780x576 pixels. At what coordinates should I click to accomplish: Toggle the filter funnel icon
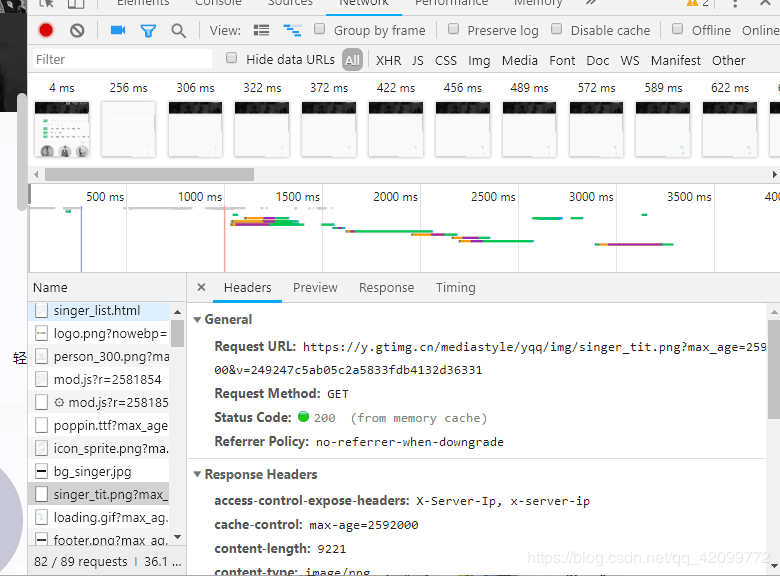click(x=148, y=31)
